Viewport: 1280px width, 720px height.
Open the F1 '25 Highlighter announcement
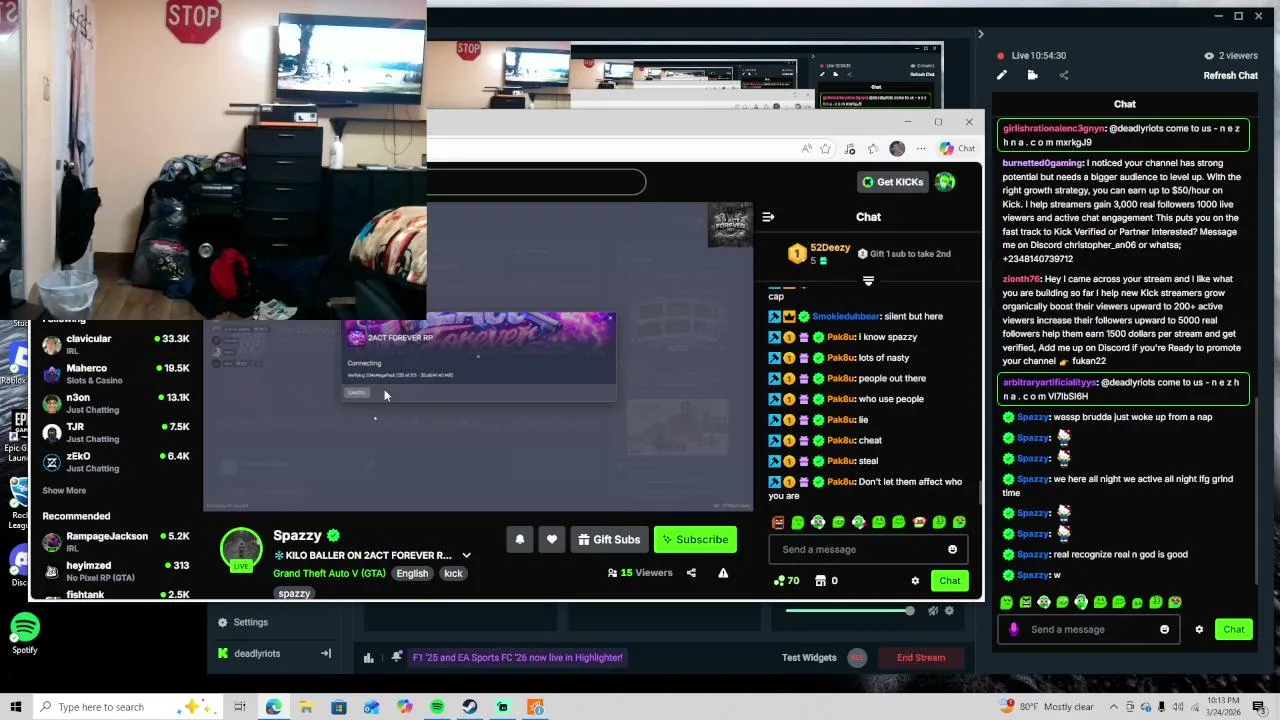[518, 658]
